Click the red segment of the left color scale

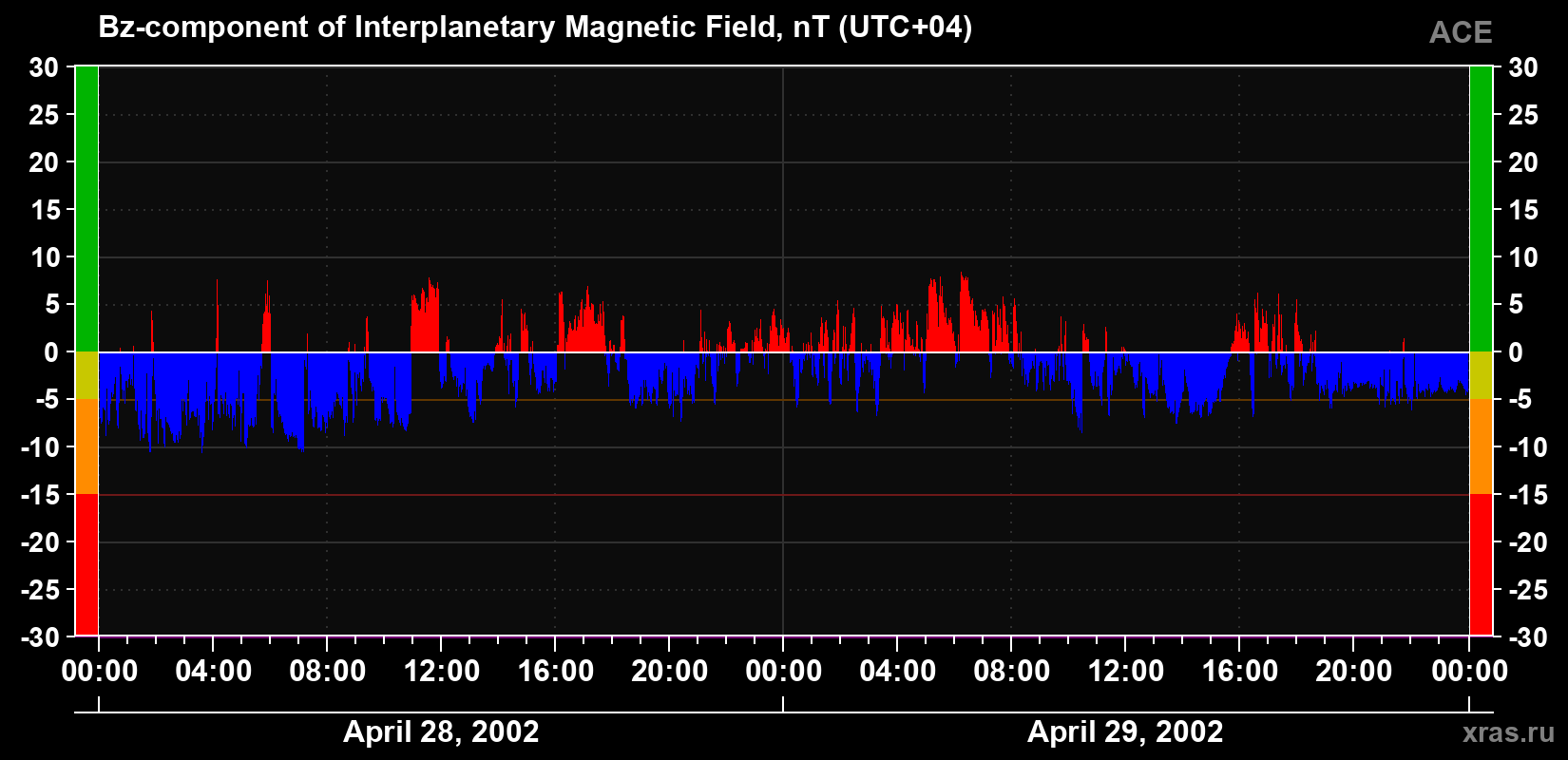coord(86,564)
